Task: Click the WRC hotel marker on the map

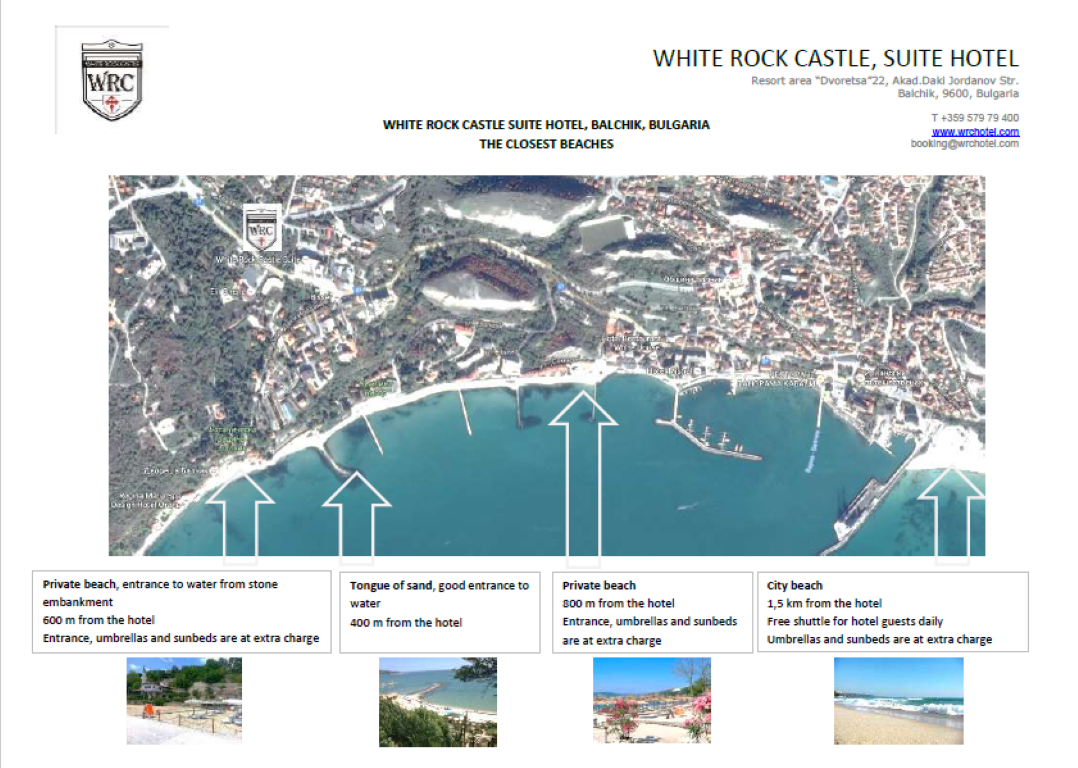Action: [x=261, y=228]
